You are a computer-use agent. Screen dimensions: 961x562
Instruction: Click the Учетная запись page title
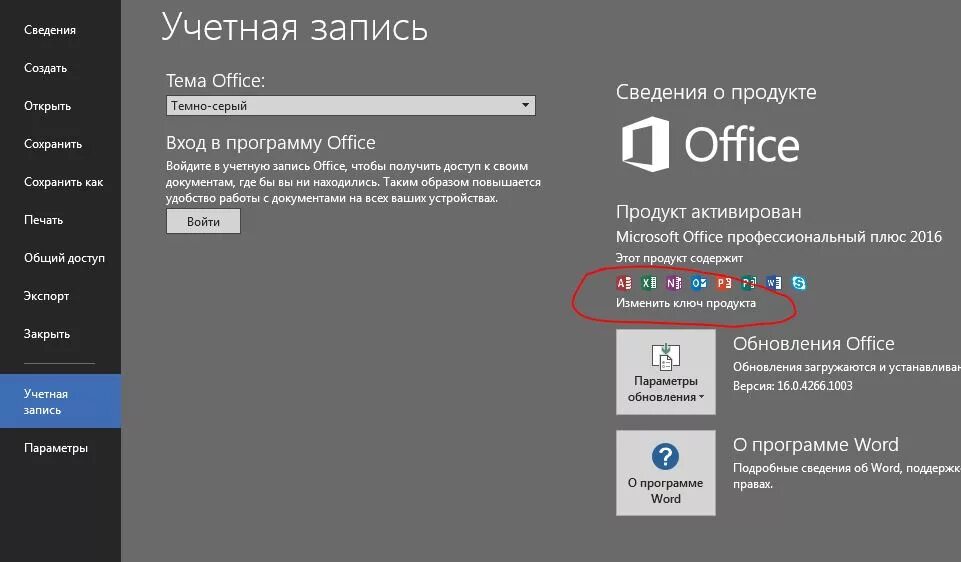pyautogui.click(x=295, y=28)
